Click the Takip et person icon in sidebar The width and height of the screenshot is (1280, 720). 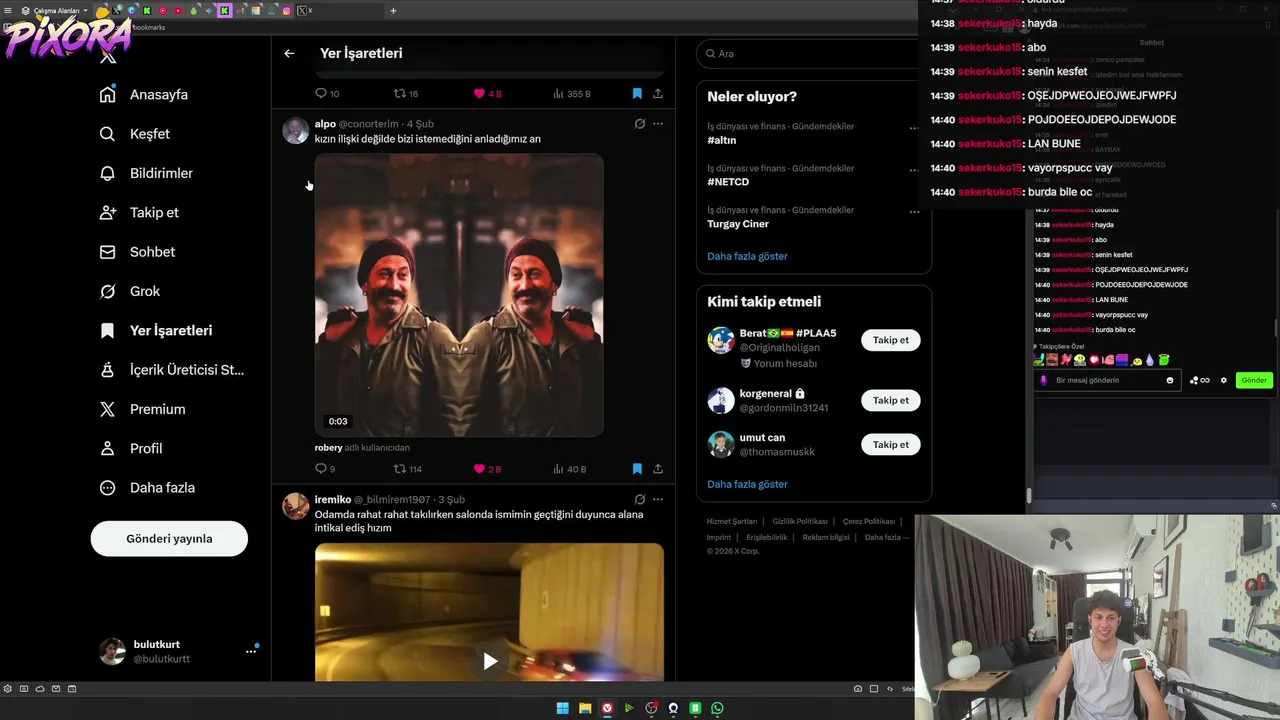pyautogui.click(x=107, y=212)
